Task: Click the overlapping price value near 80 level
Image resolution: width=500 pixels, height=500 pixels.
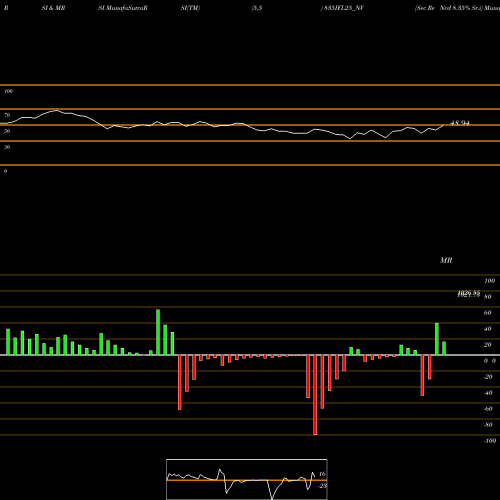Action: click(469, 294)
